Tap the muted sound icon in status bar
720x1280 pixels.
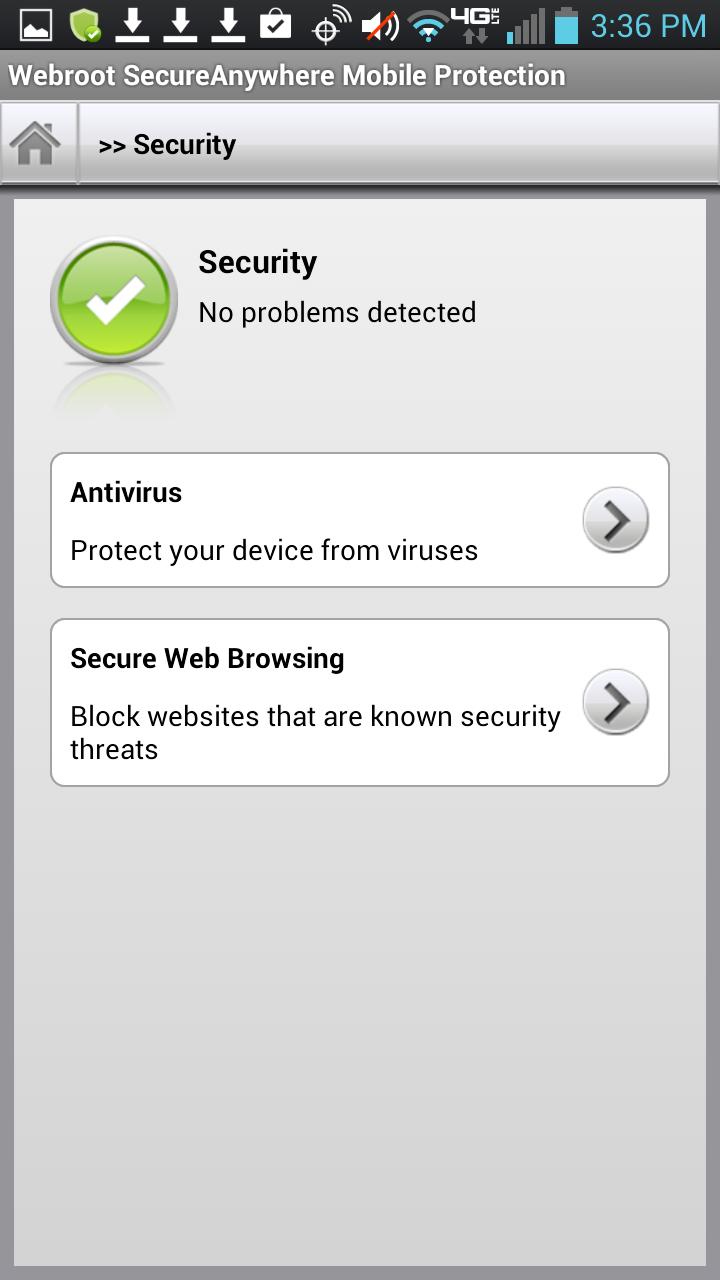click(x=381, y=23)
